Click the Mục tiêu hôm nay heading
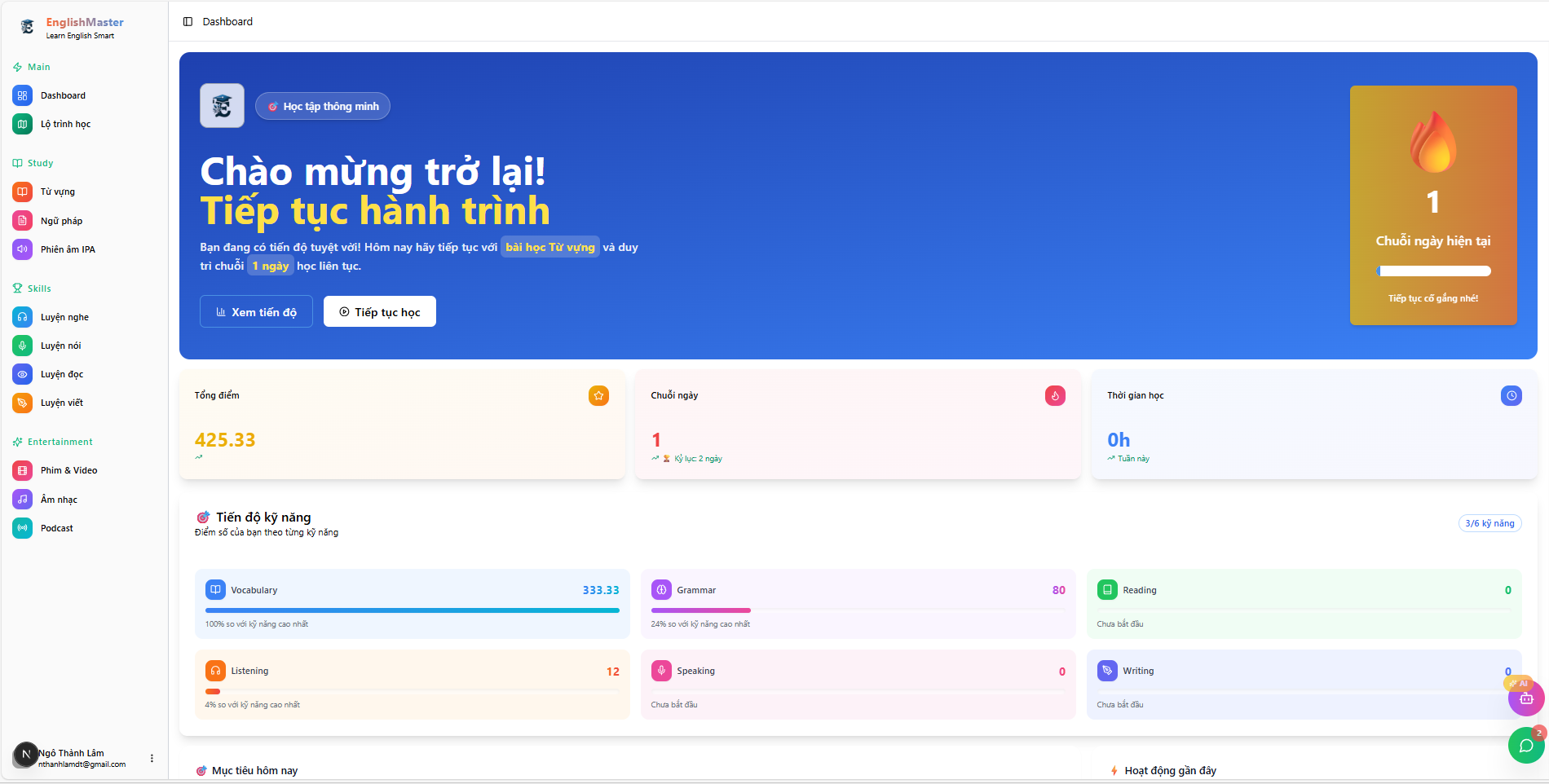The image size is (1549, 784). [254, 770]
